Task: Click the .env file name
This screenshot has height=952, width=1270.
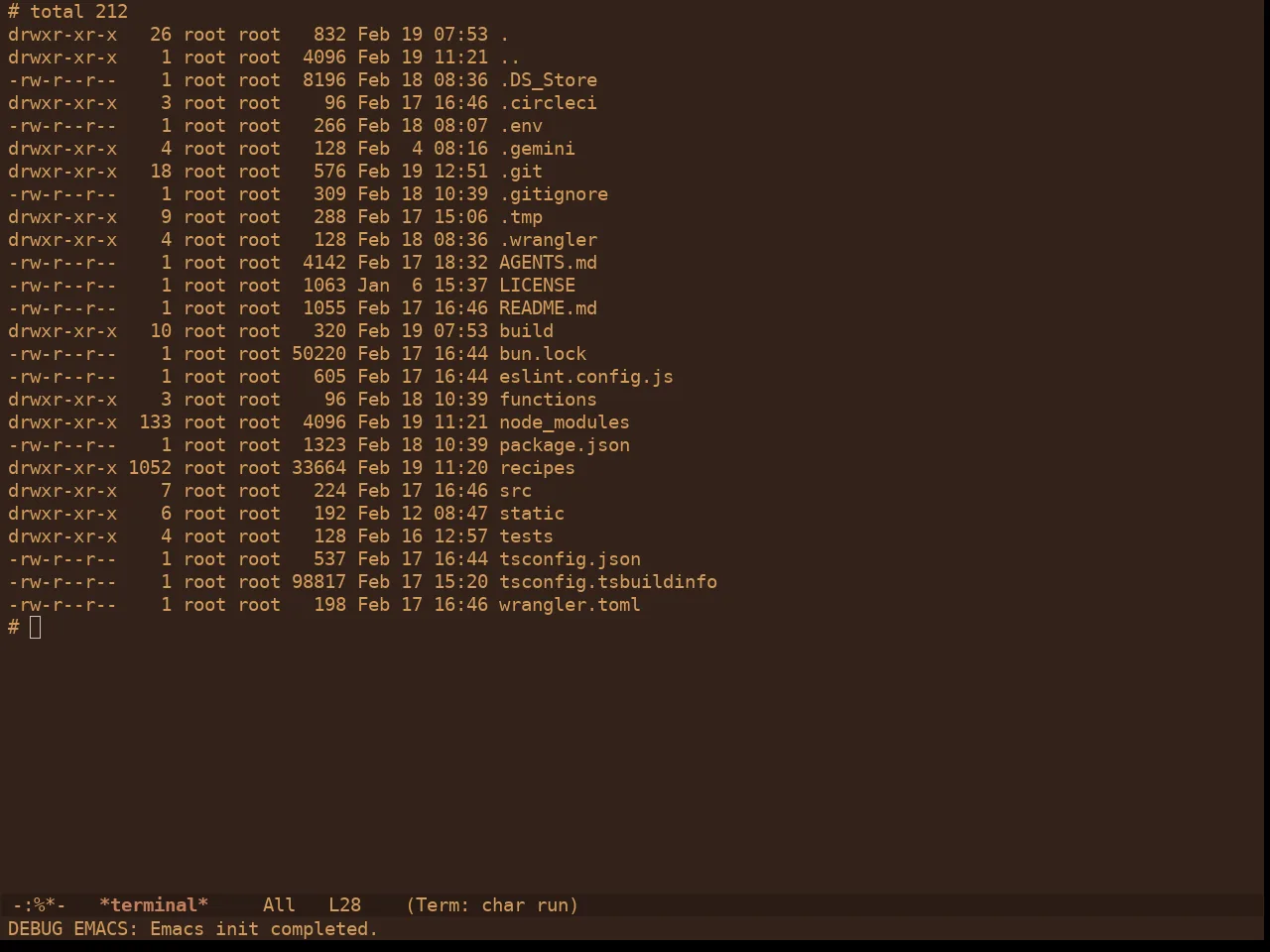Action: coord(521,126)
